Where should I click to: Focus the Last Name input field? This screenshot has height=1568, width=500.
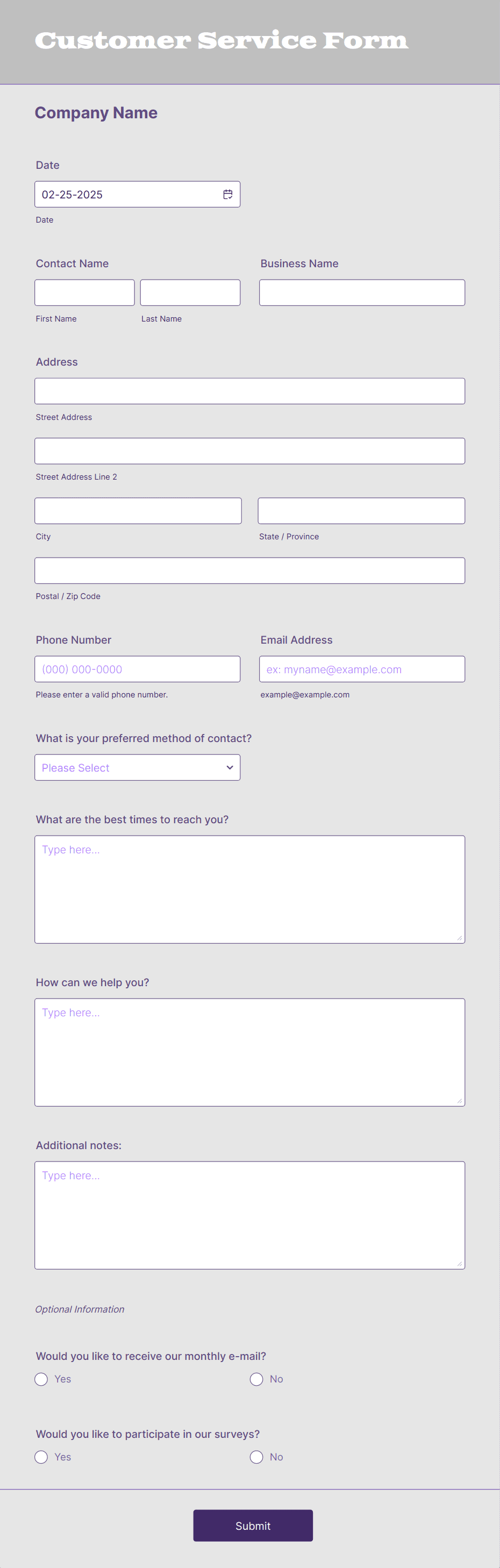point(190,293)
